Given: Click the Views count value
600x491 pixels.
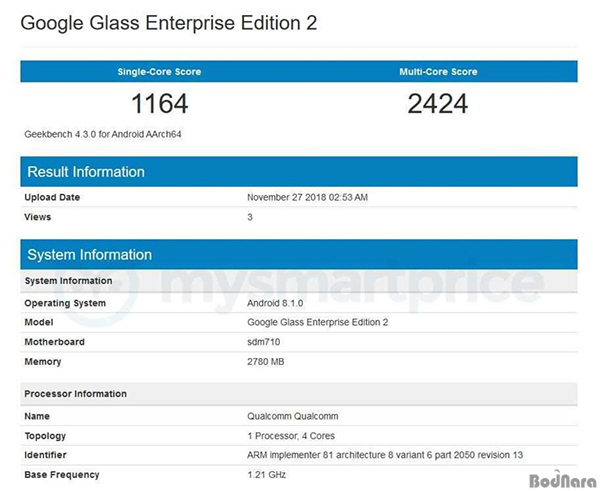Looking at the screenshot, I should [250, 217].
